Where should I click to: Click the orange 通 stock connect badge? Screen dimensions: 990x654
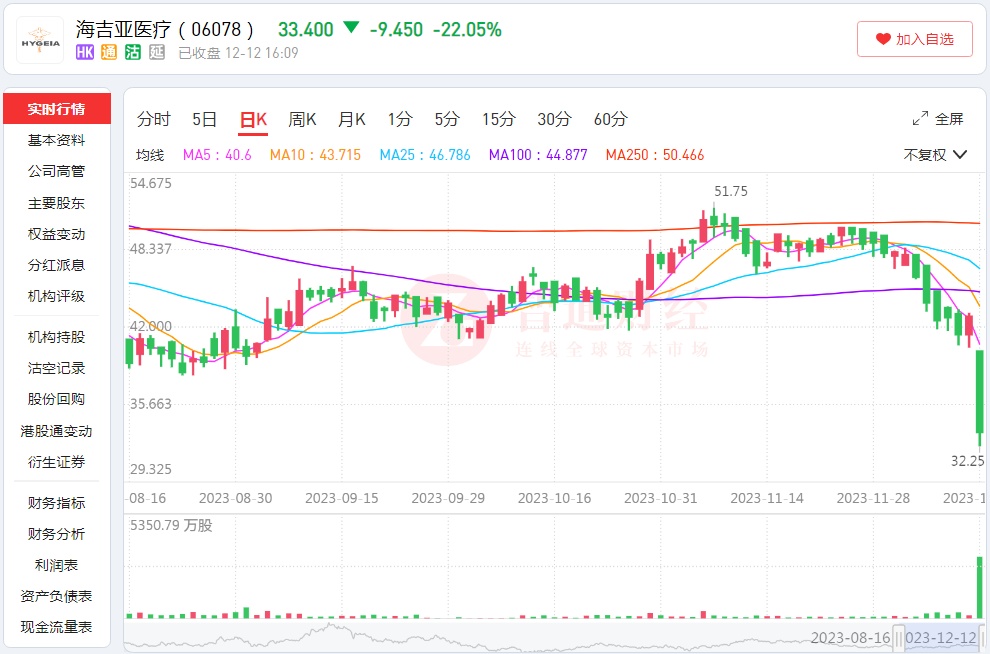(109, 53)
